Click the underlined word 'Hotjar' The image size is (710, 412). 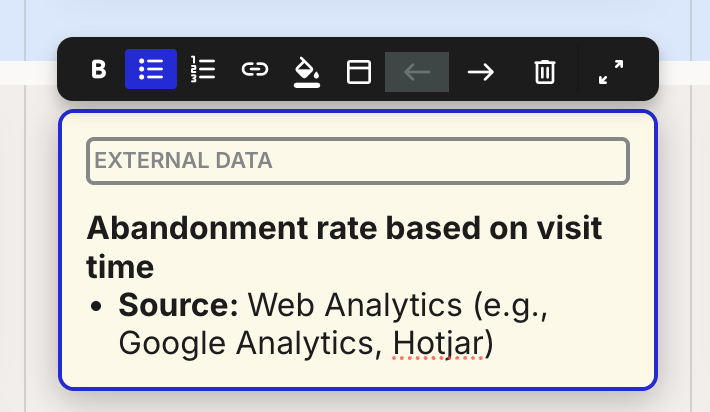point(438,343)
